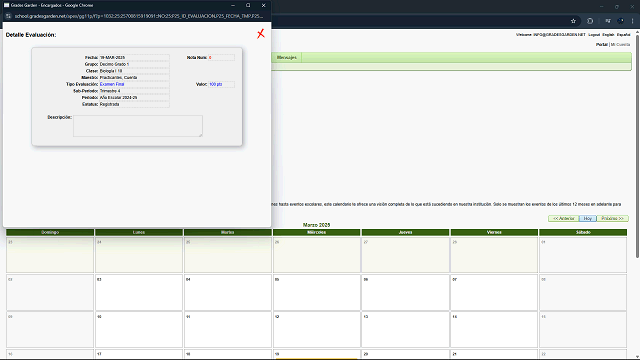Minimize the Grades Garden popup window
Viewport: 640px width, 360px height.
click(x=233, y=5)
